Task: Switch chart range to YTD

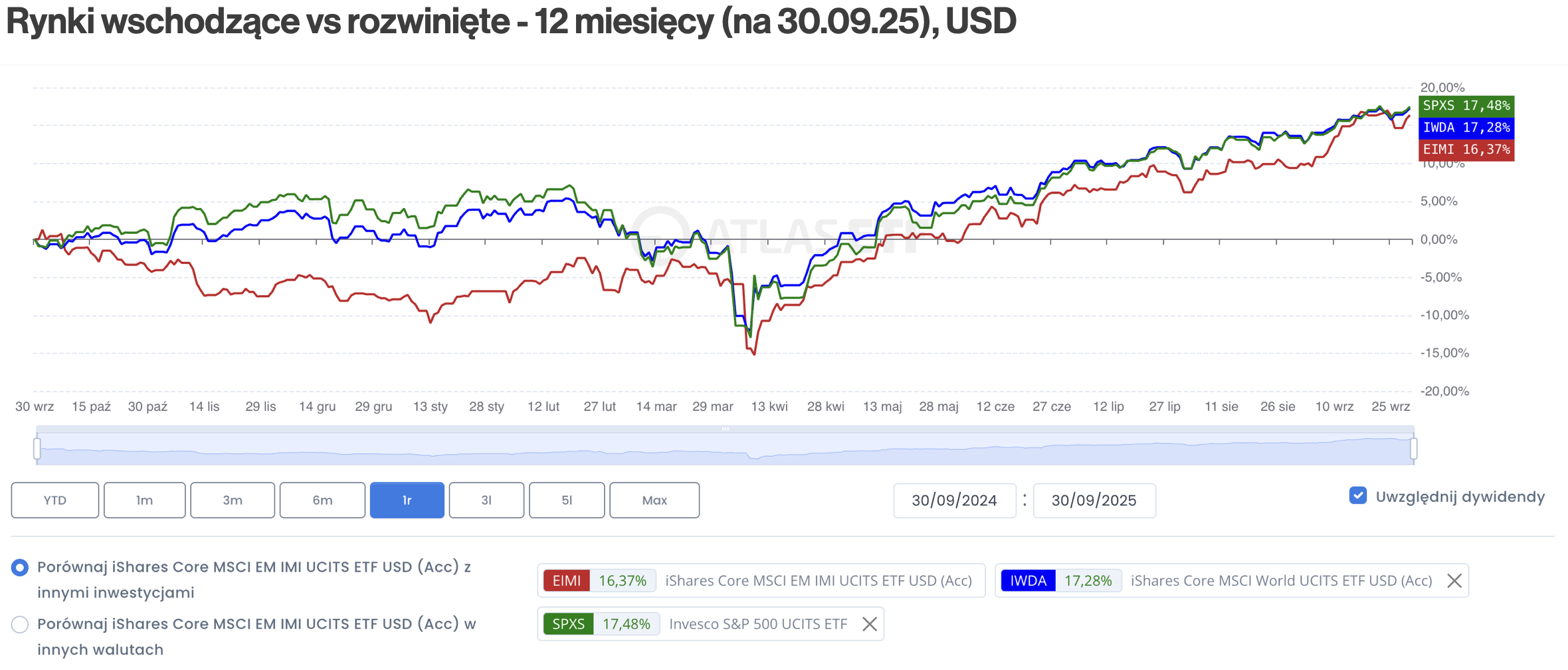Action: tap(55, 501)
